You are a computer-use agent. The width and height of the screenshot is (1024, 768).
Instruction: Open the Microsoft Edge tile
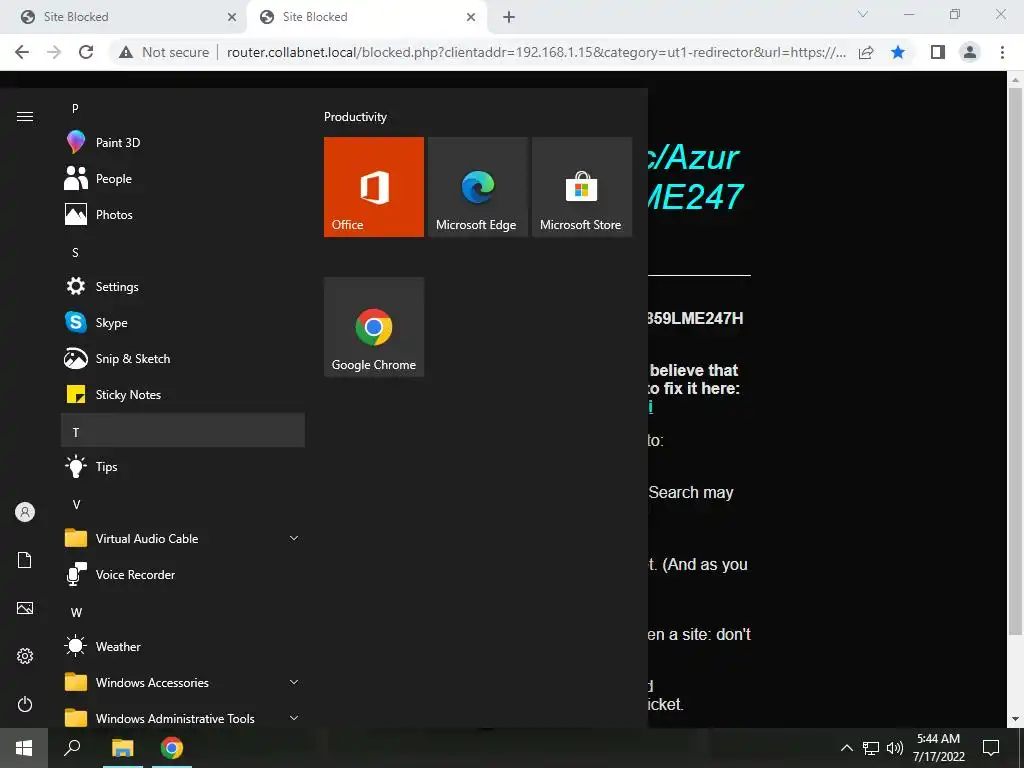477,187
